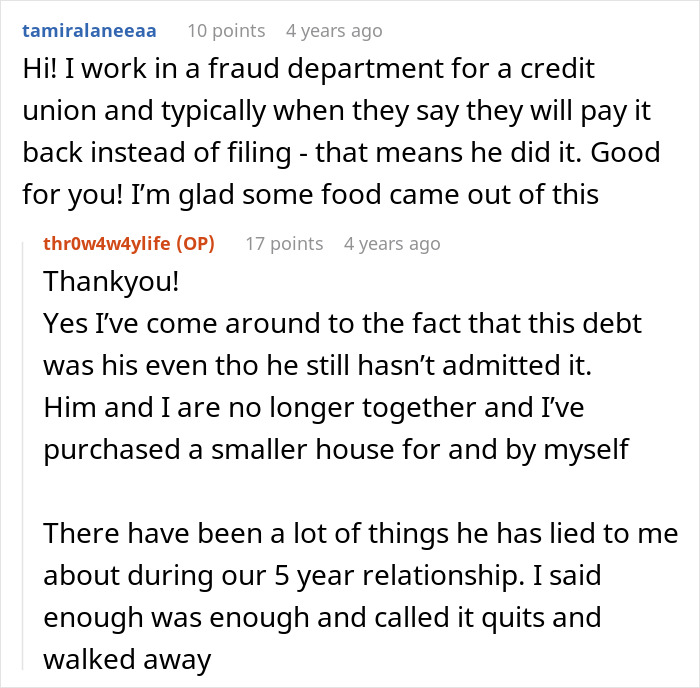700x688 pixels.
Task: Click the line "There have been a lot of things"
Action: click(361, 533)
